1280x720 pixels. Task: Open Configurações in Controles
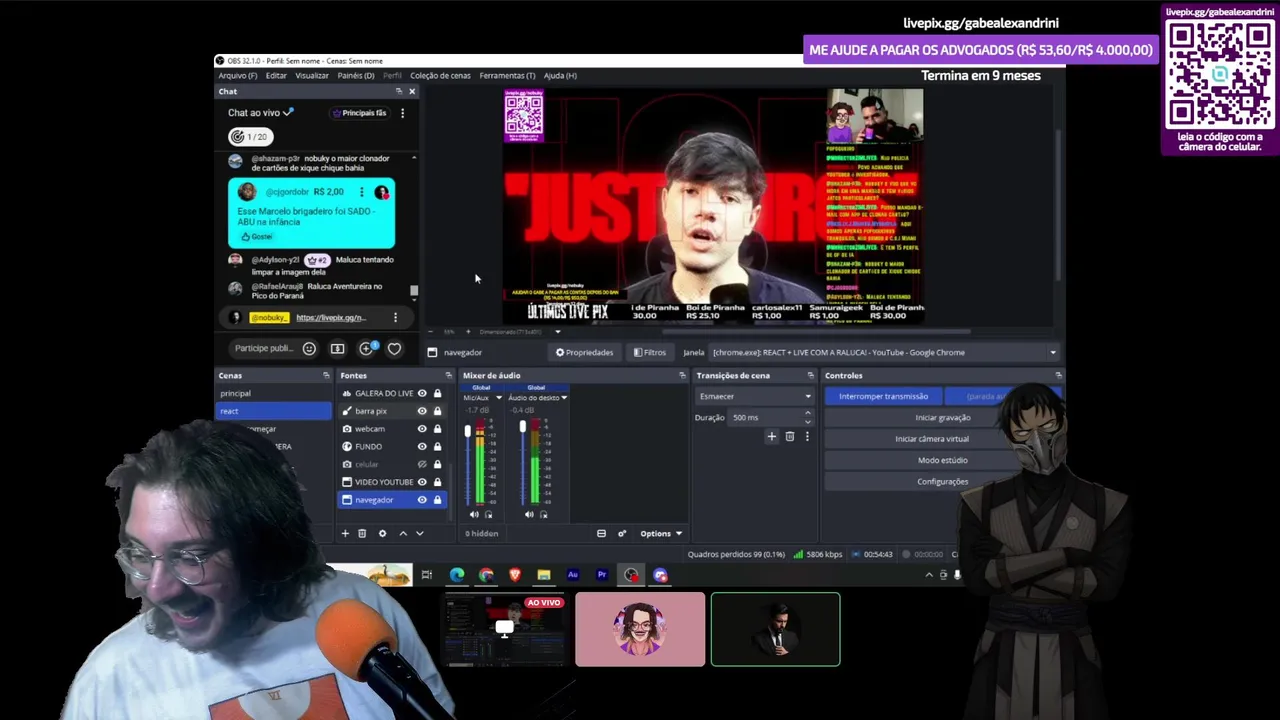pos(942,481)
